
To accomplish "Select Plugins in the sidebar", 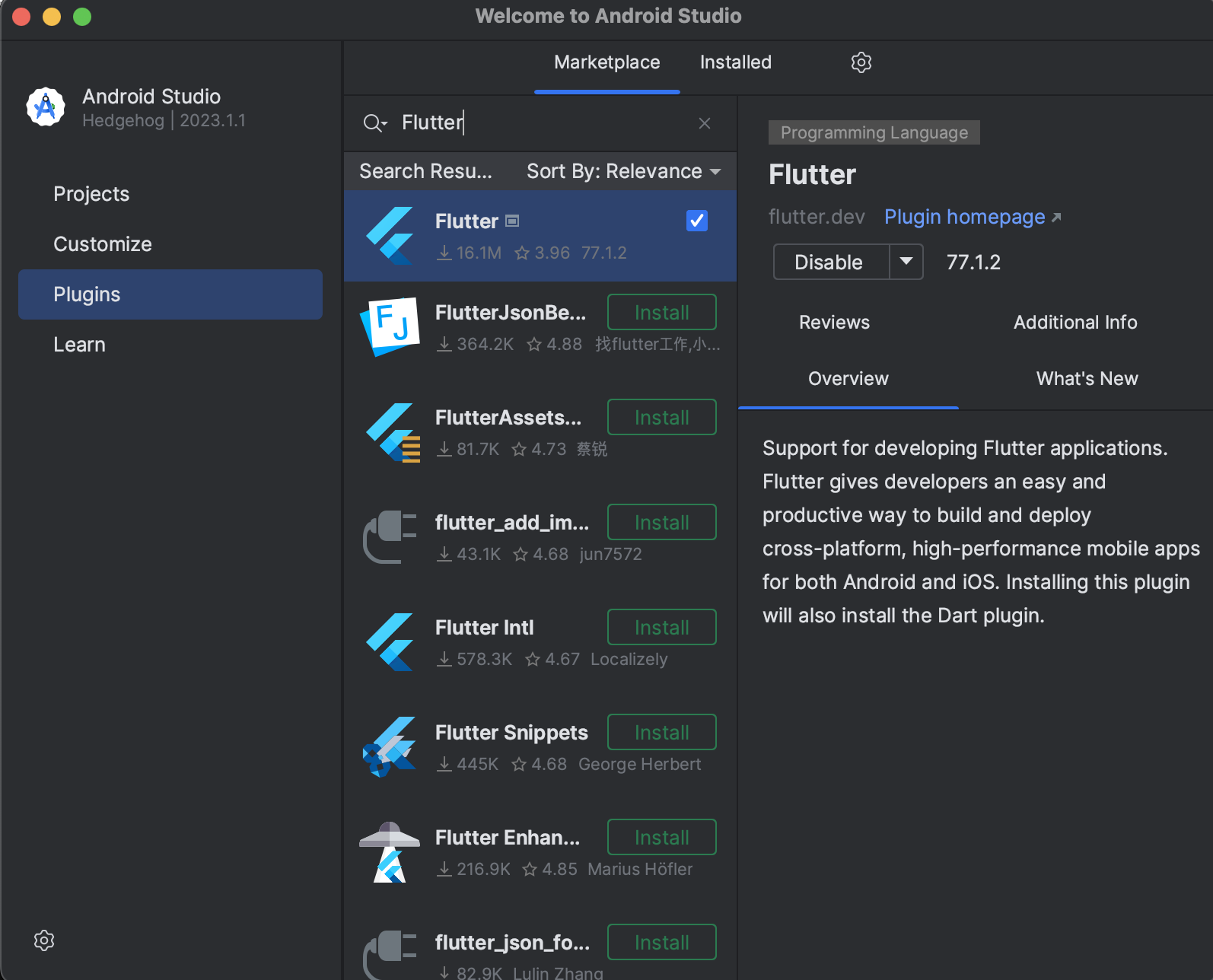I will pos(170,294).
